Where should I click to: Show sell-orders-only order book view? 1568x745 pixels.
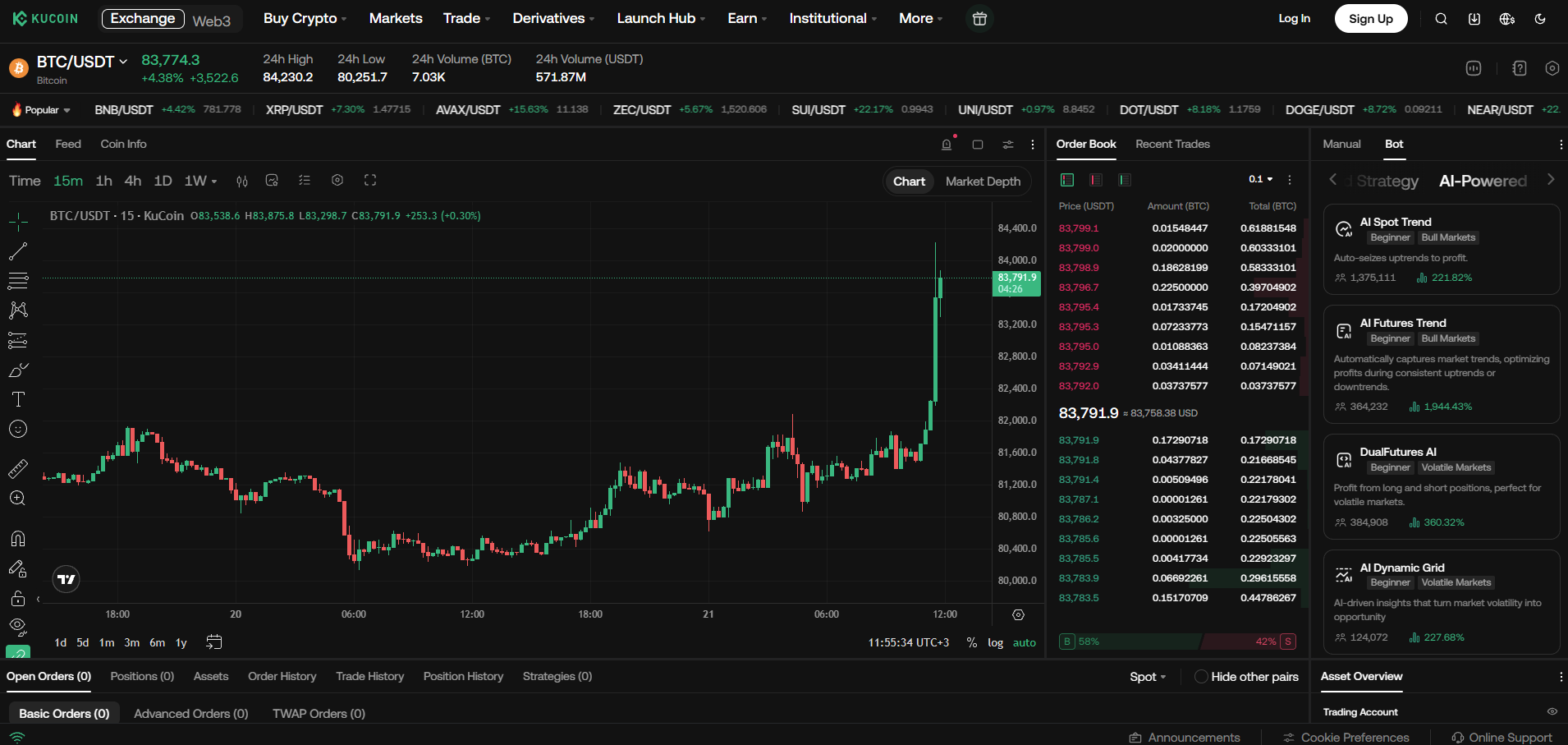pos(1096,180)
